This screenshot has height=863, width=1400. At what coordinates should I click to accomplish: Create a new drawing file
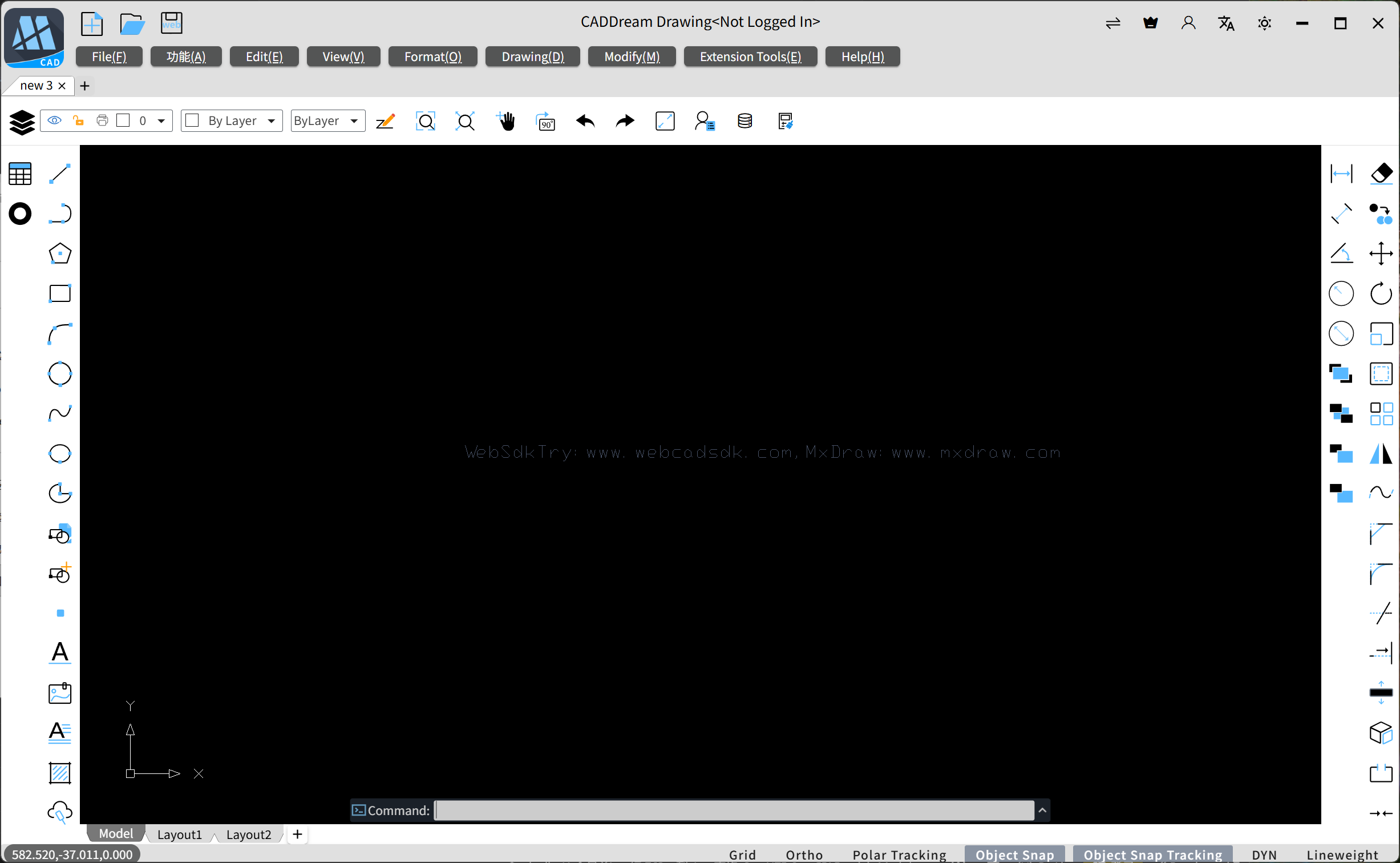click(92, 24)
